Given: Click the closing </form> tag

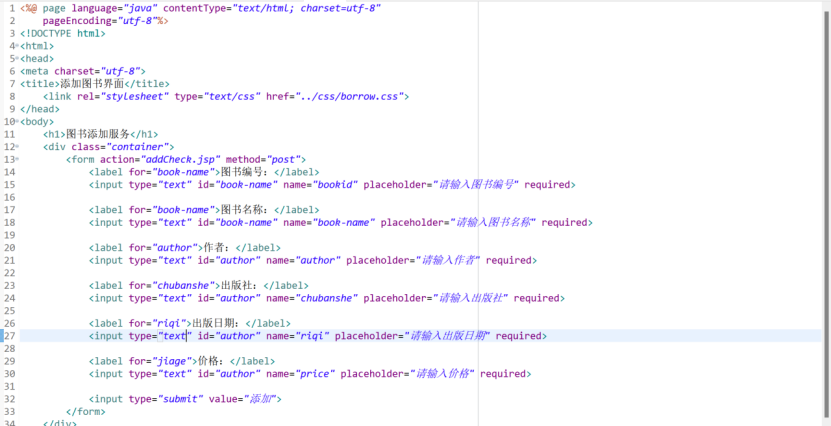Looking at the screenshot, I should 86,412.
